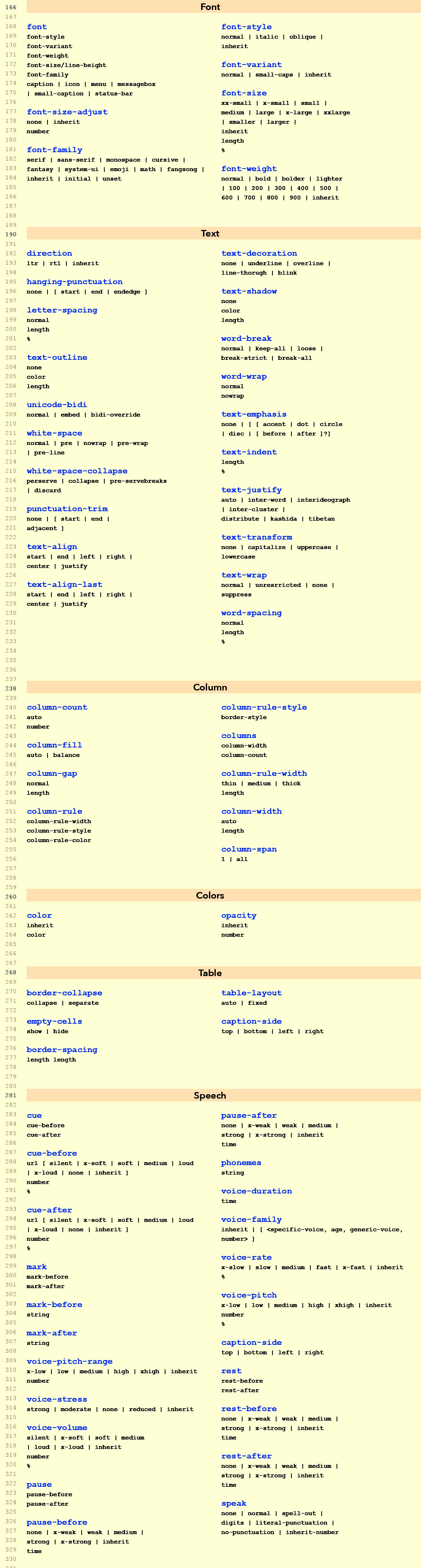Click line number 238 in gutter

pyautogui.click(x=11, y=688)
